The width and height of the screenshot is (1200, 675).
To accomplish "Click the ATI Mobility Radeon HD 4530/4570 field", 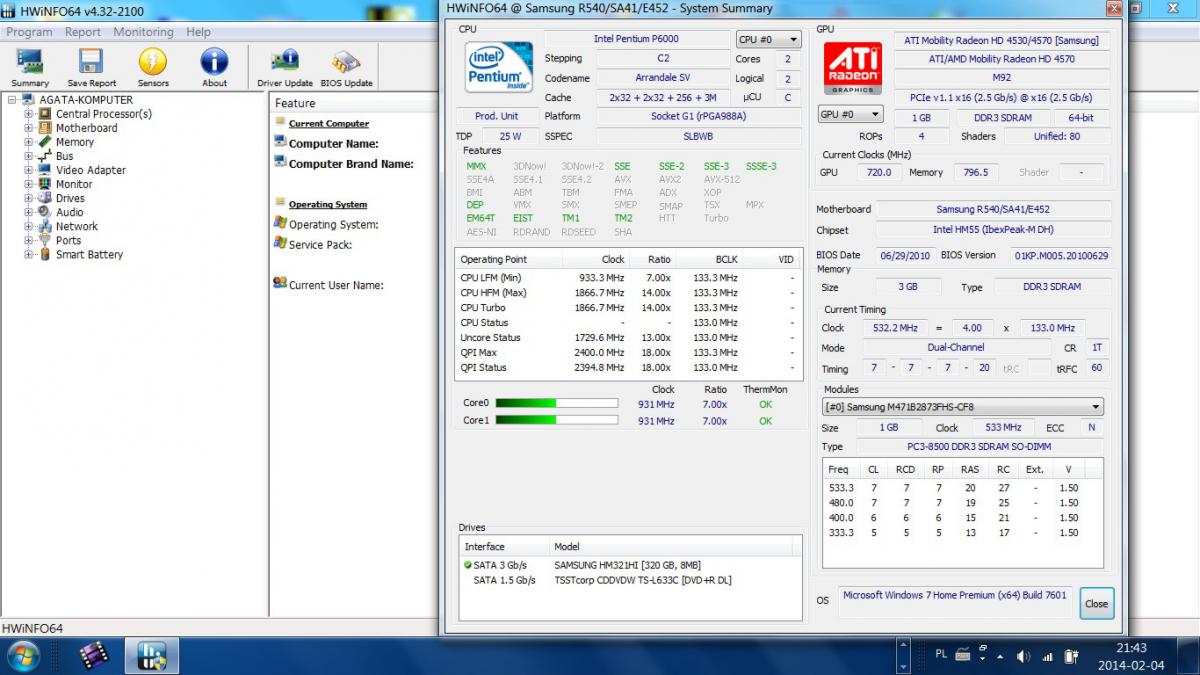I will click(x=1001, y=41).
